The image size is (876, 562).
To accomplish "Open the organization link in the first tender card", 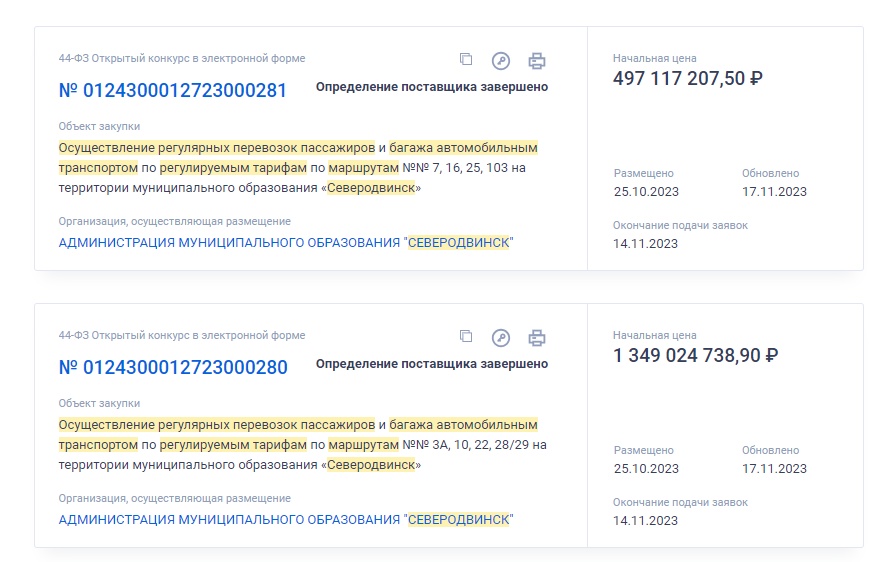I will click(285, 242).
